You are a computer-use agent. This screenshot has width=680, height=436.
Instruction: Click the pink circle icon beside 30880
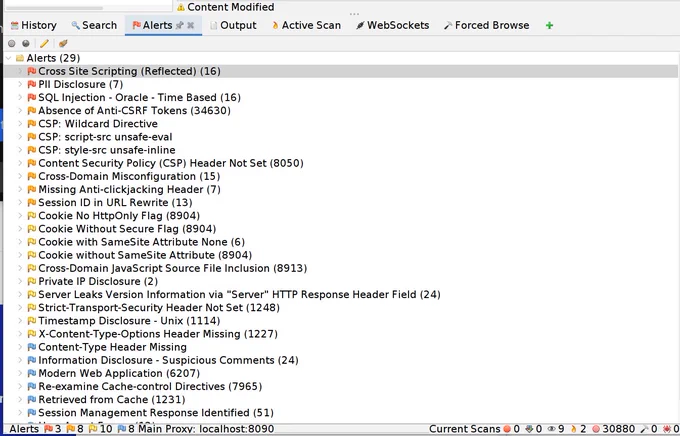[x=596, y=429]
